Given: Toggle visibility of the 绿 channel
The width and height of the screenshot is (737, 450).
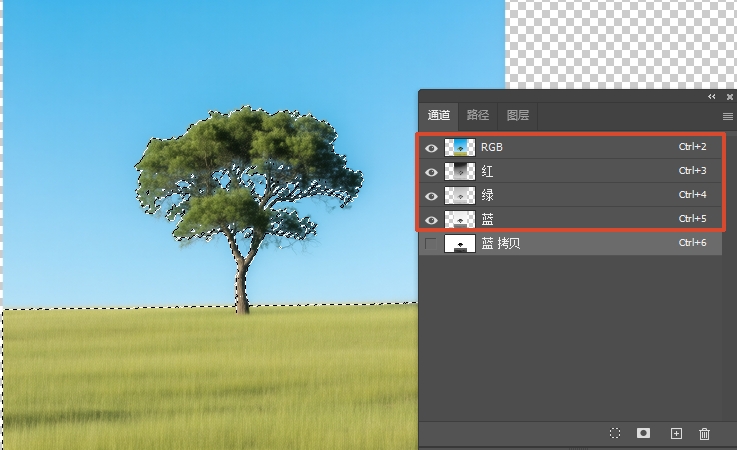Looking at the screenshot, I should click(x=432, y=195).
